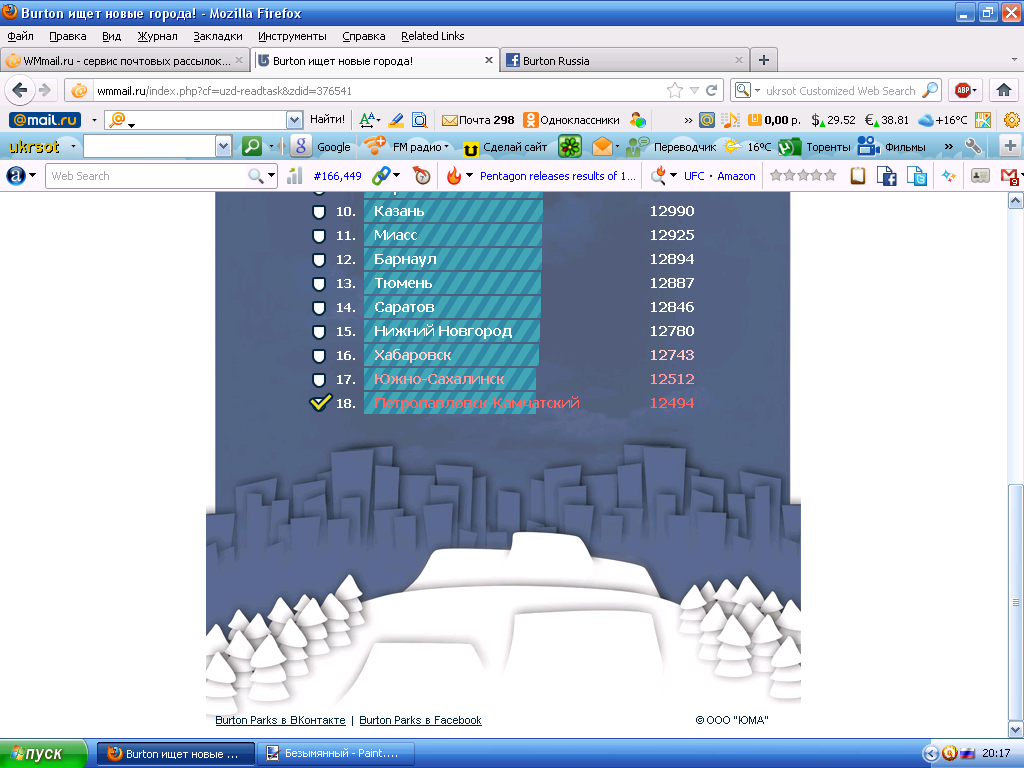Click the clipboard icon on Alexa toolbar
The height and width of the screenshot is (768, 1024).
[x=857, y=176]
